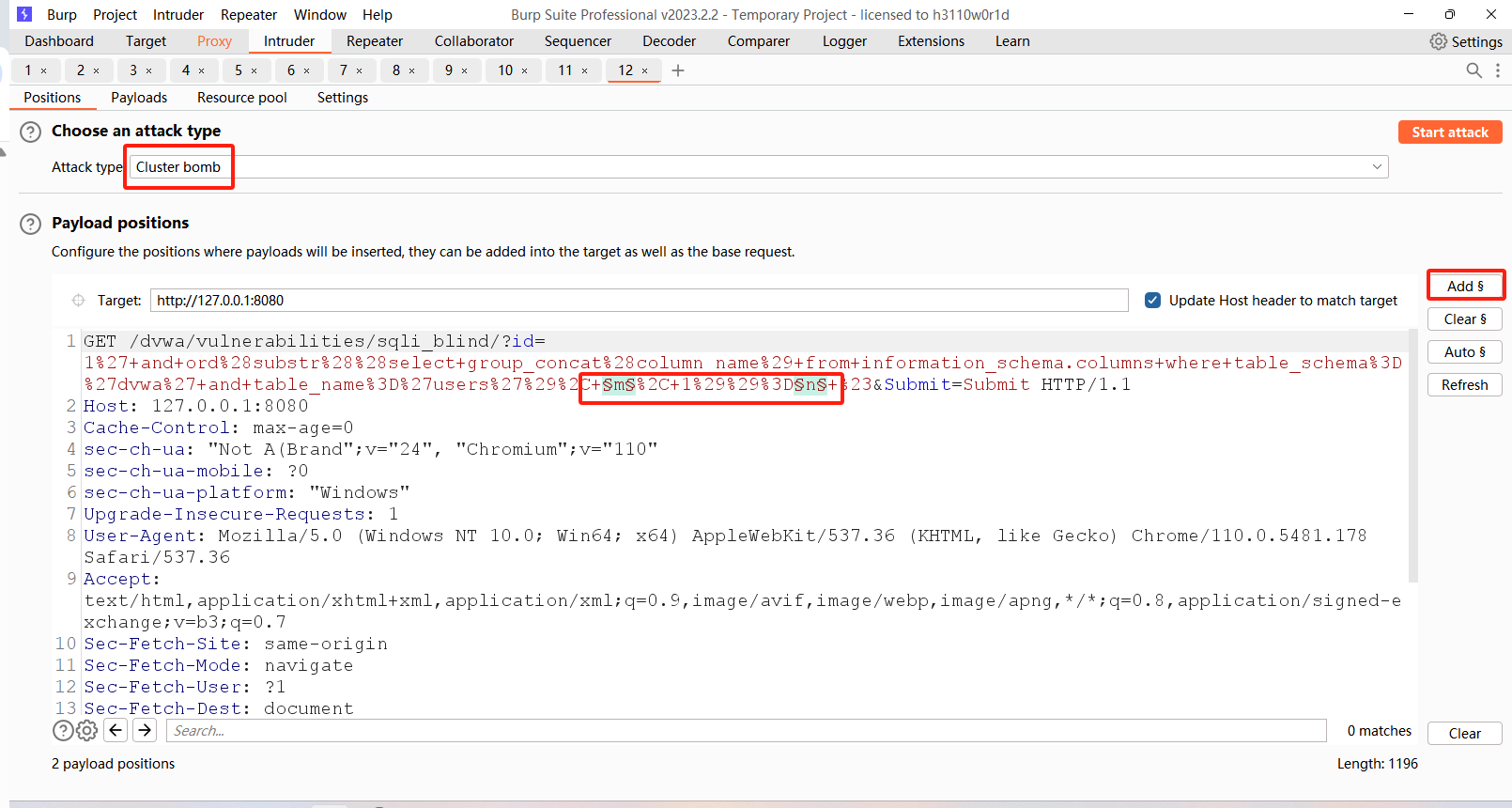Switch to the Sequencer tab
The image size is (1512, 808).
(578, 41)
